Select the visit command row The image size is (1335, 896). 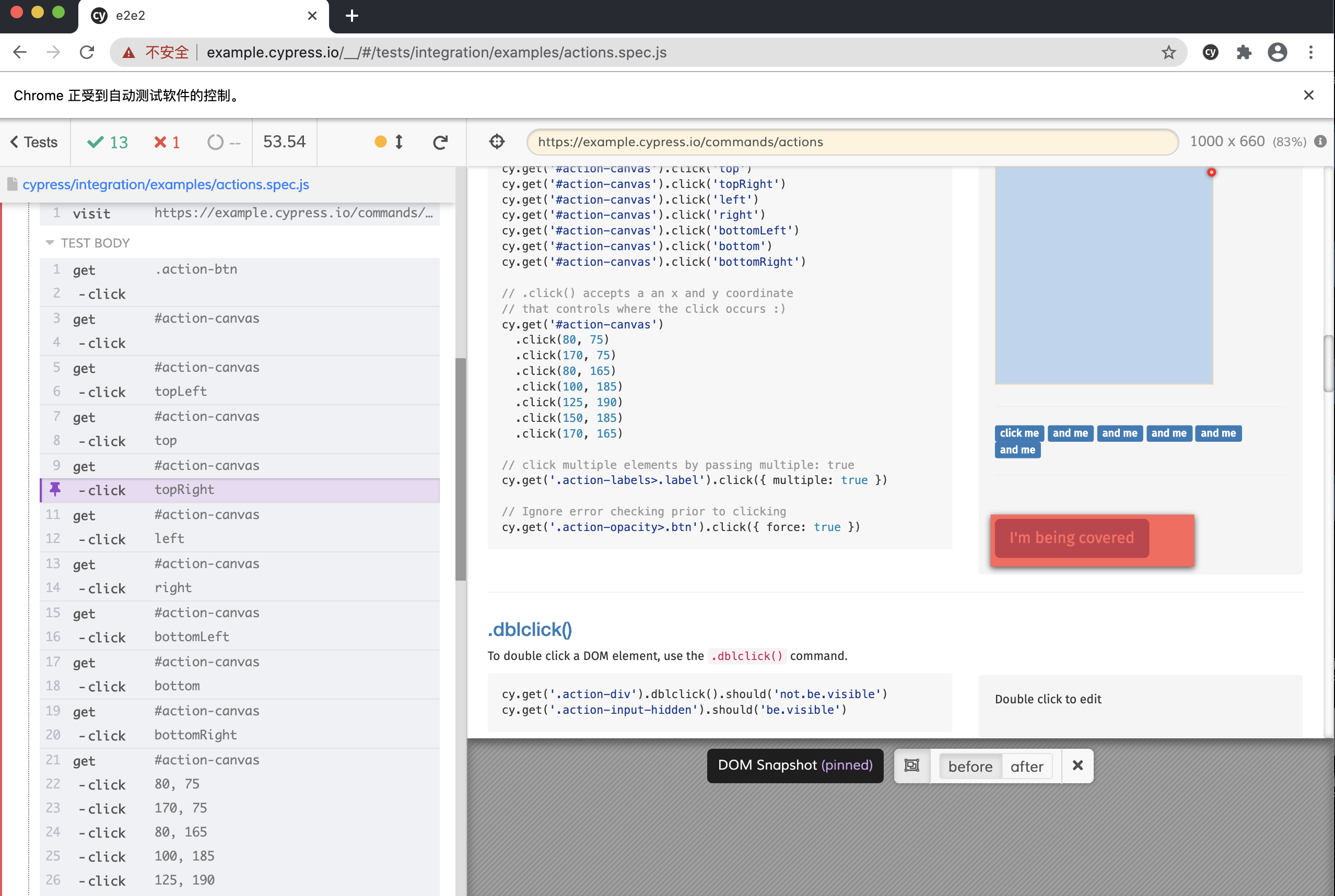click(x=240, y=213)
